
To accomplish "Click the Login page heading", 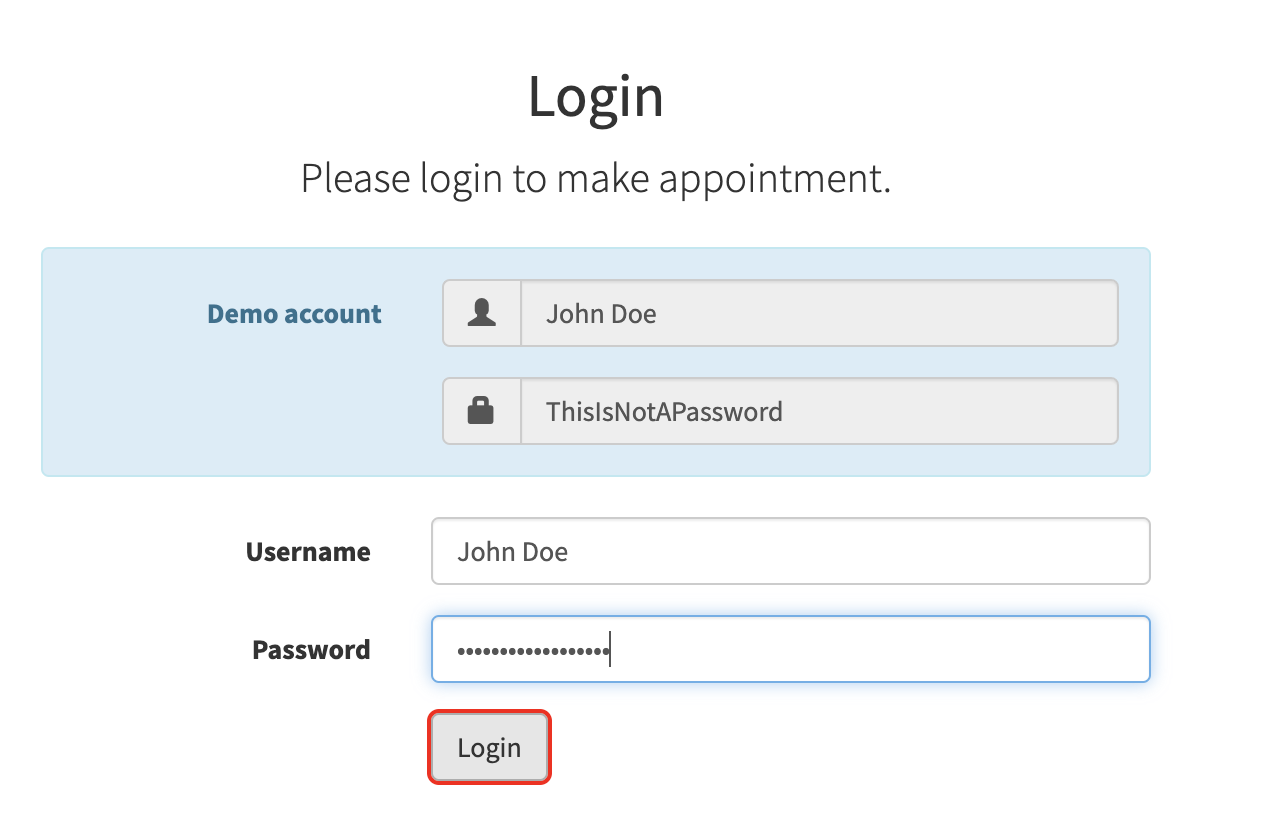I will pyautogui.click(x=596, y=96).
